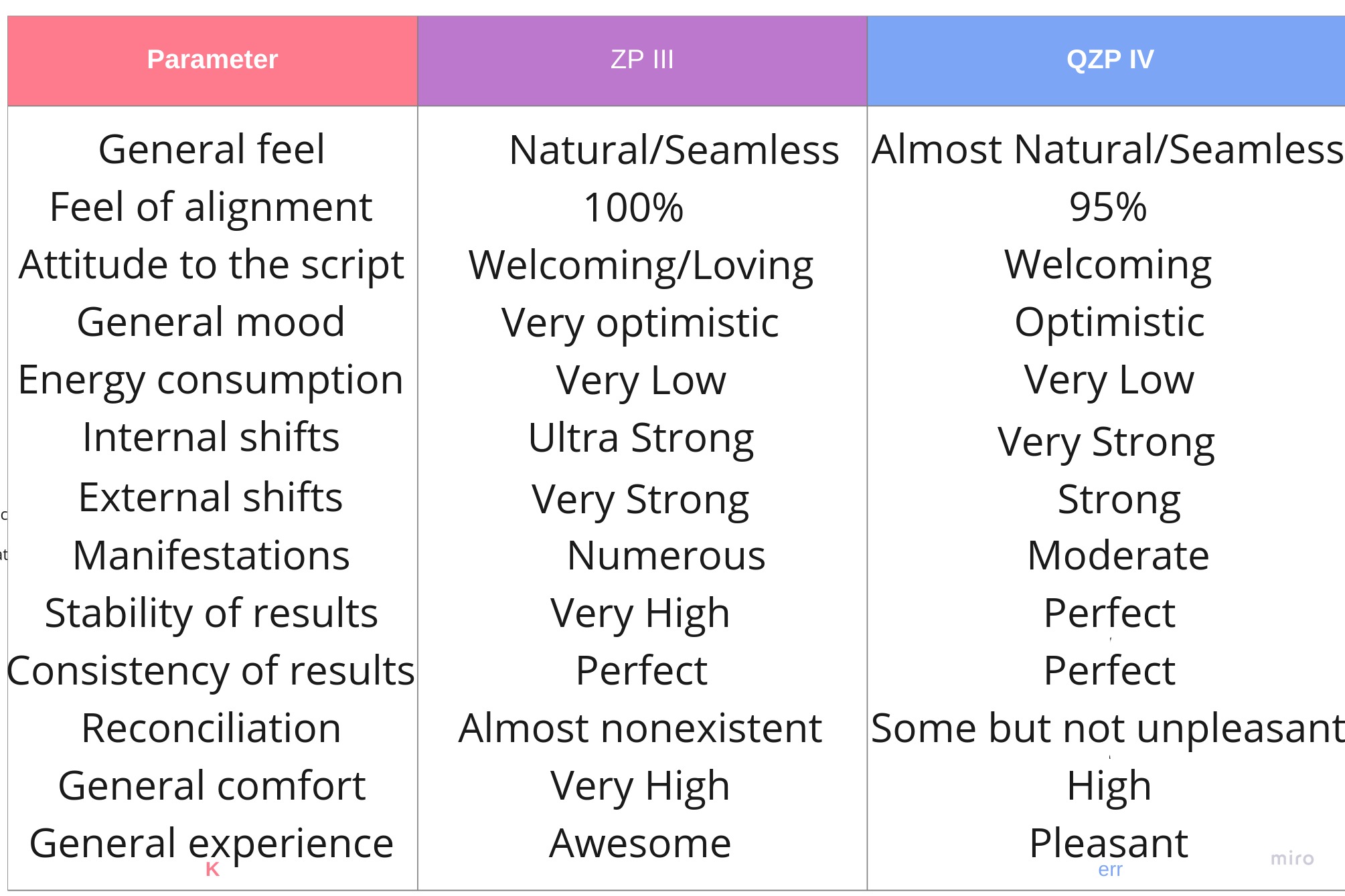Click the 'Welcoming/Loving' cell text
This screenshot has width=1345, height=896.
tap(641, 266)
